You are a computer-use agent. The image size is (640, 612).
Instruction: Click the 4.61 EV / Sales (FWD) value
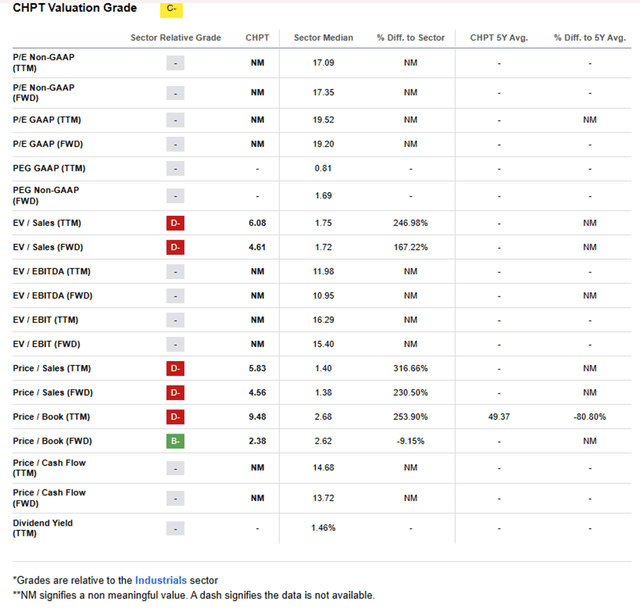[x=257, y=247]
